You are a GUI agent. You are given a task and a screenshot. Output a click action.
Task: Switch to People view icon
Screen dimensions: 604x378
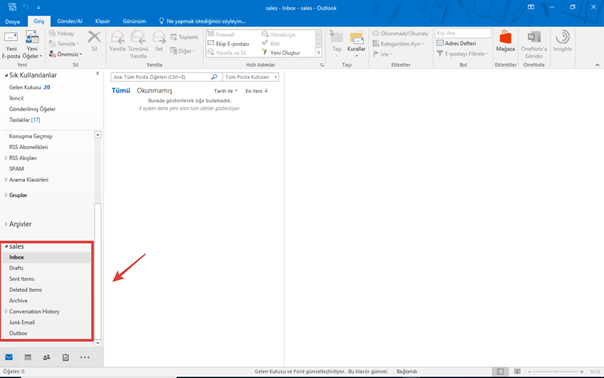point(47,357)
